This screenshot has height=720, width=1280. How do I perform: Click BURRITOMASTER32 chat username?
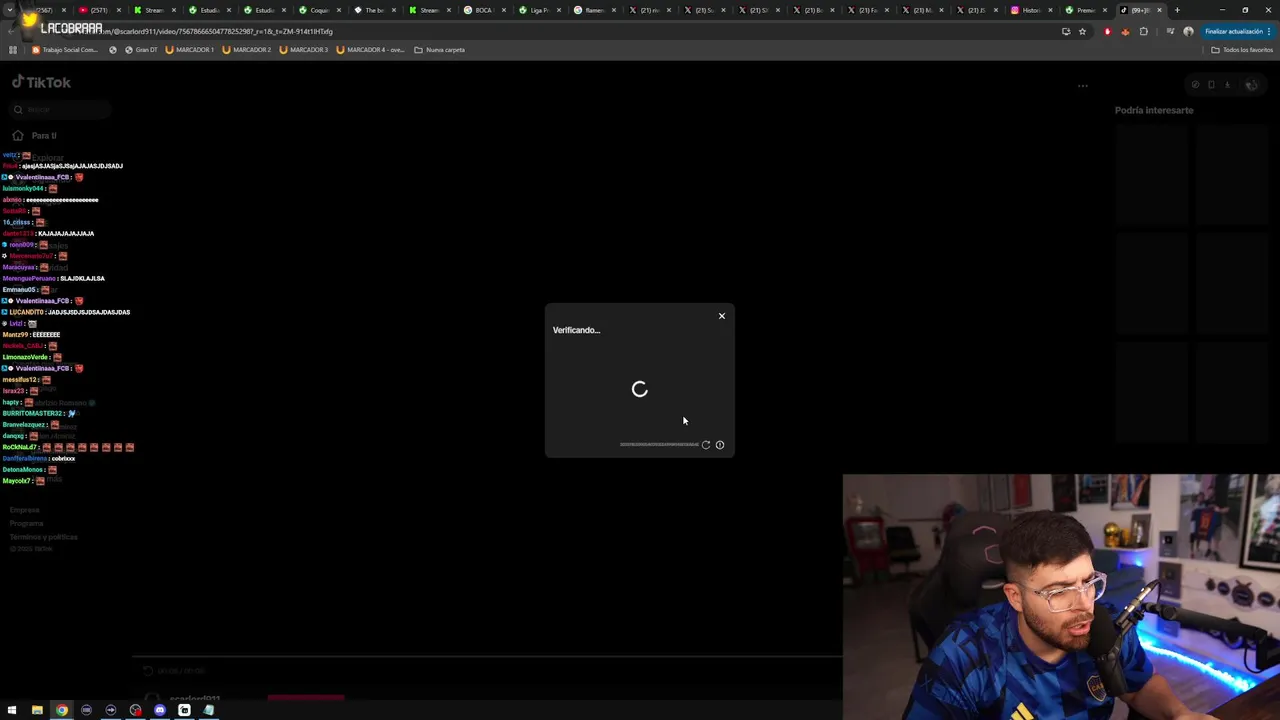click(33, 413)
